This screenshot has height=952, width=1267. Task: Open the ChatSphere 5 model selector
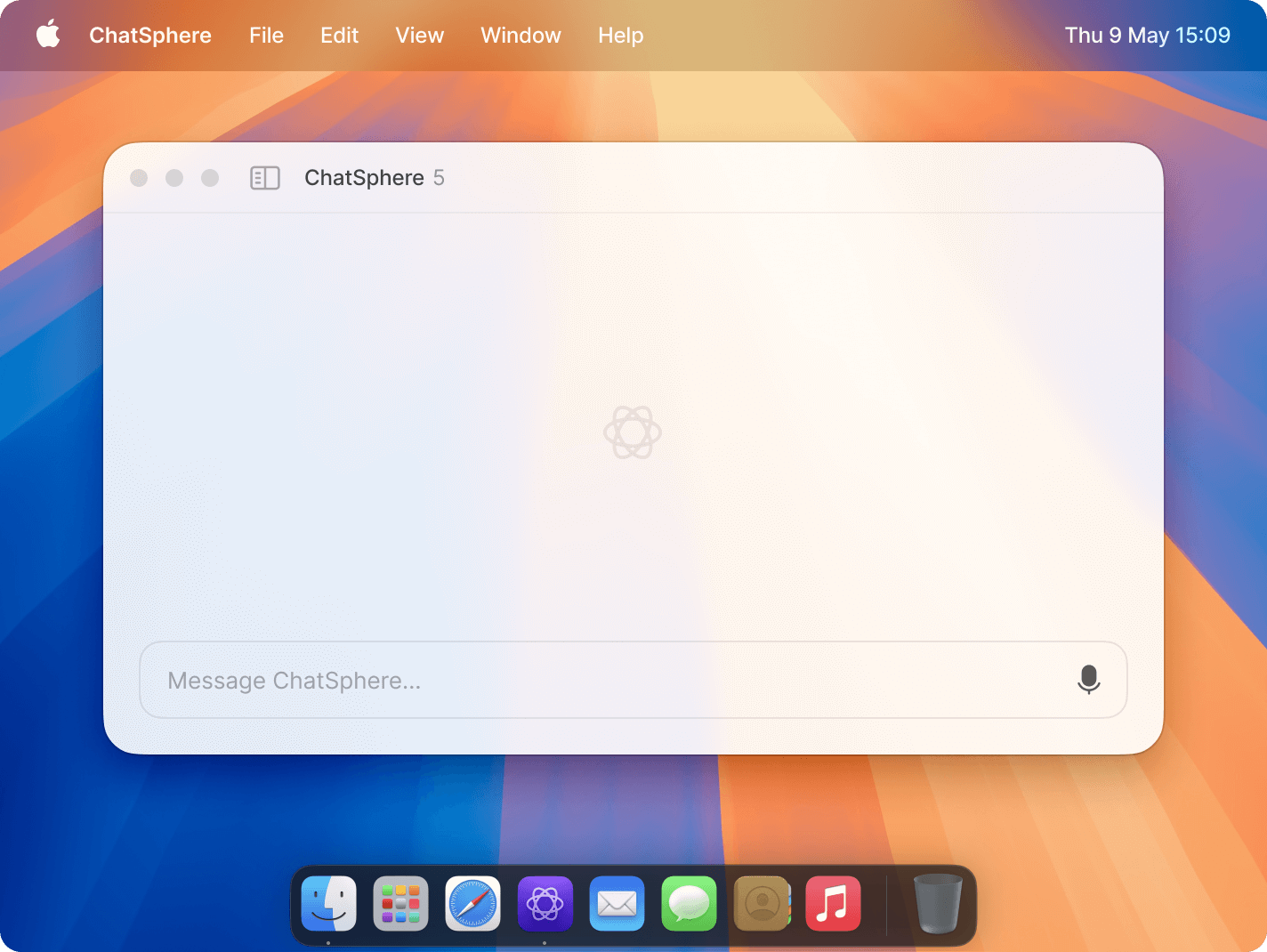[x=374, y=178]
